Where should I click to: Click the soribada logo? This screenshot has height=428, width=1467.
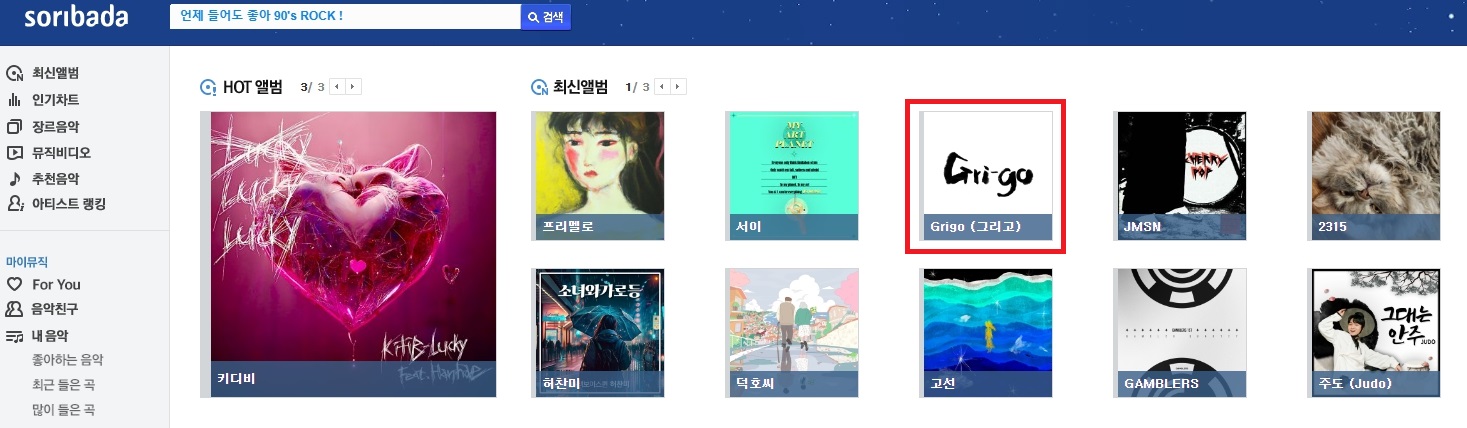tap(76, 17)
